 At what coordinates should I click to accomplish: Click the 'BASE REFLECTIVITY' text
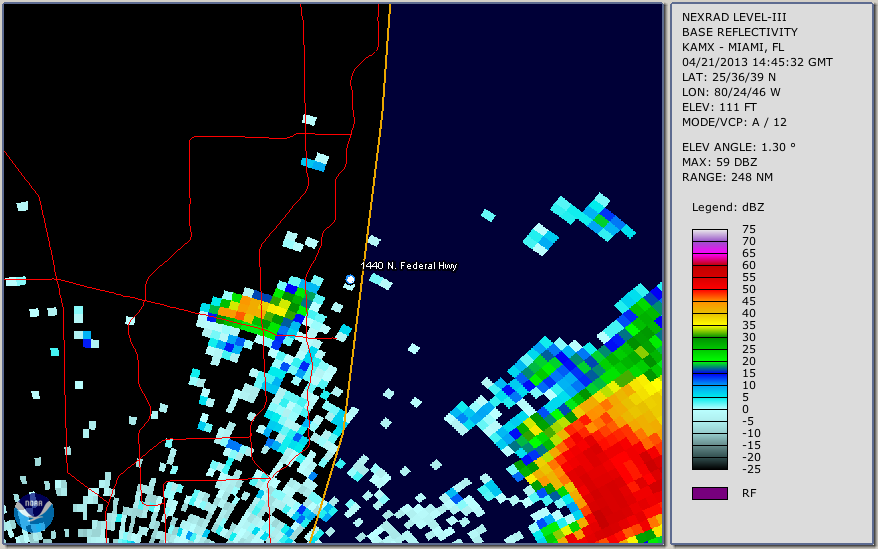click(739, 32)
